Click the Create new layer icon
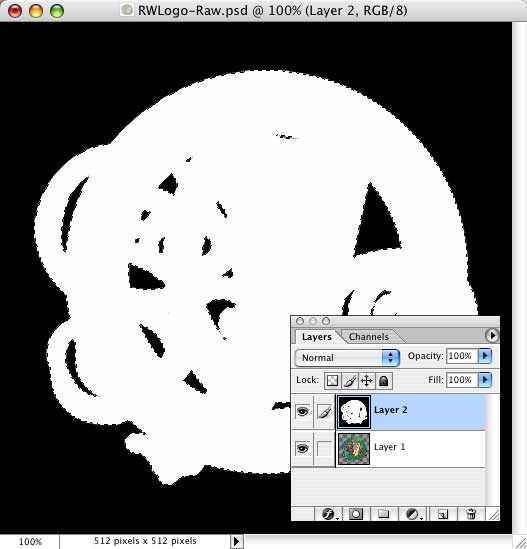 (442, 514)
